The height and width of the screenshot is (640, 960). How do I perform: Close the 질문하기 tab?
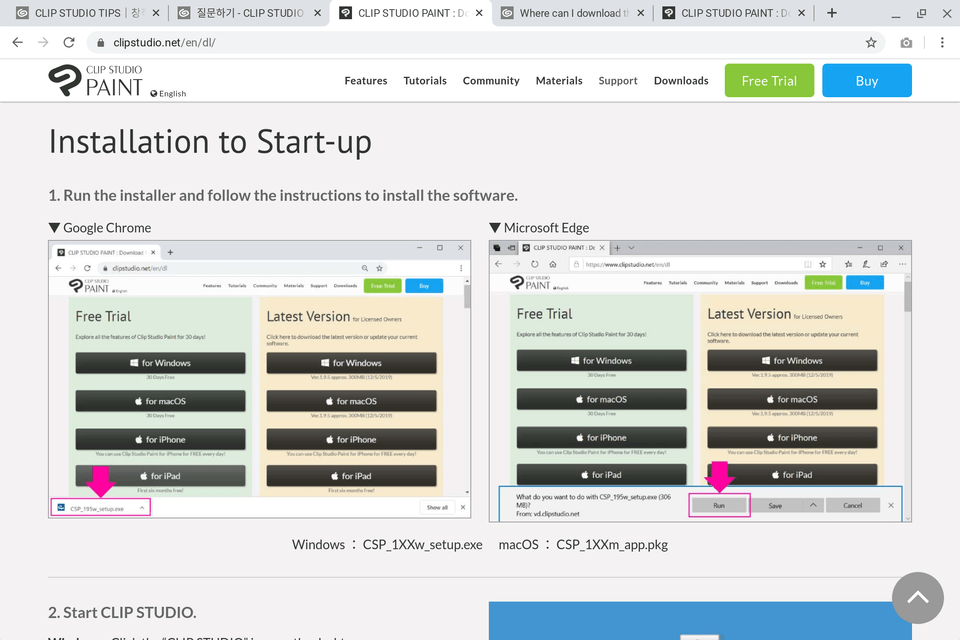tap(317, 13)
